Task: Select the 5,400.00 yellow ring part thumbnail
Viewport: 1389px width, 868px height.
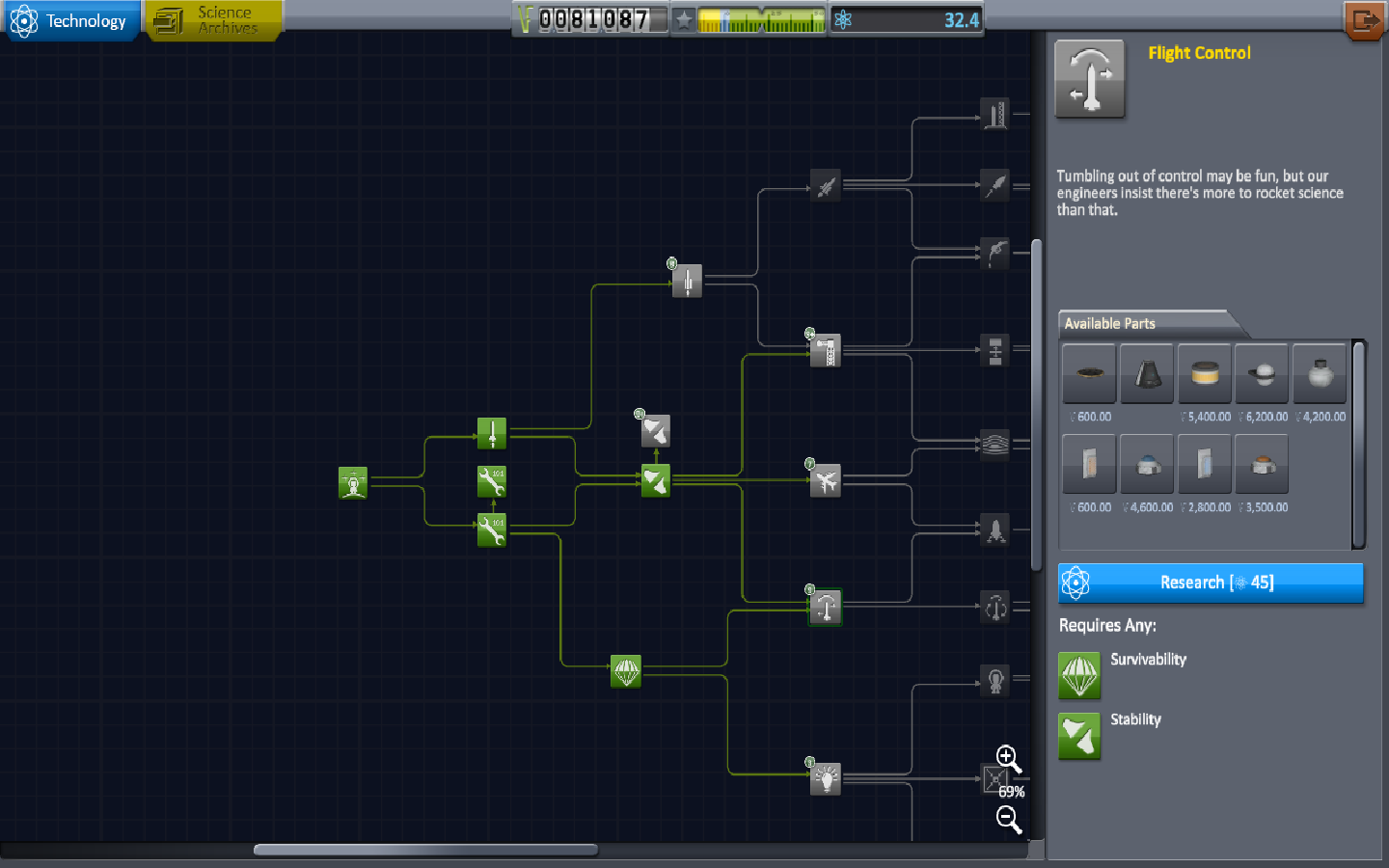Action: click(1204, 374)
